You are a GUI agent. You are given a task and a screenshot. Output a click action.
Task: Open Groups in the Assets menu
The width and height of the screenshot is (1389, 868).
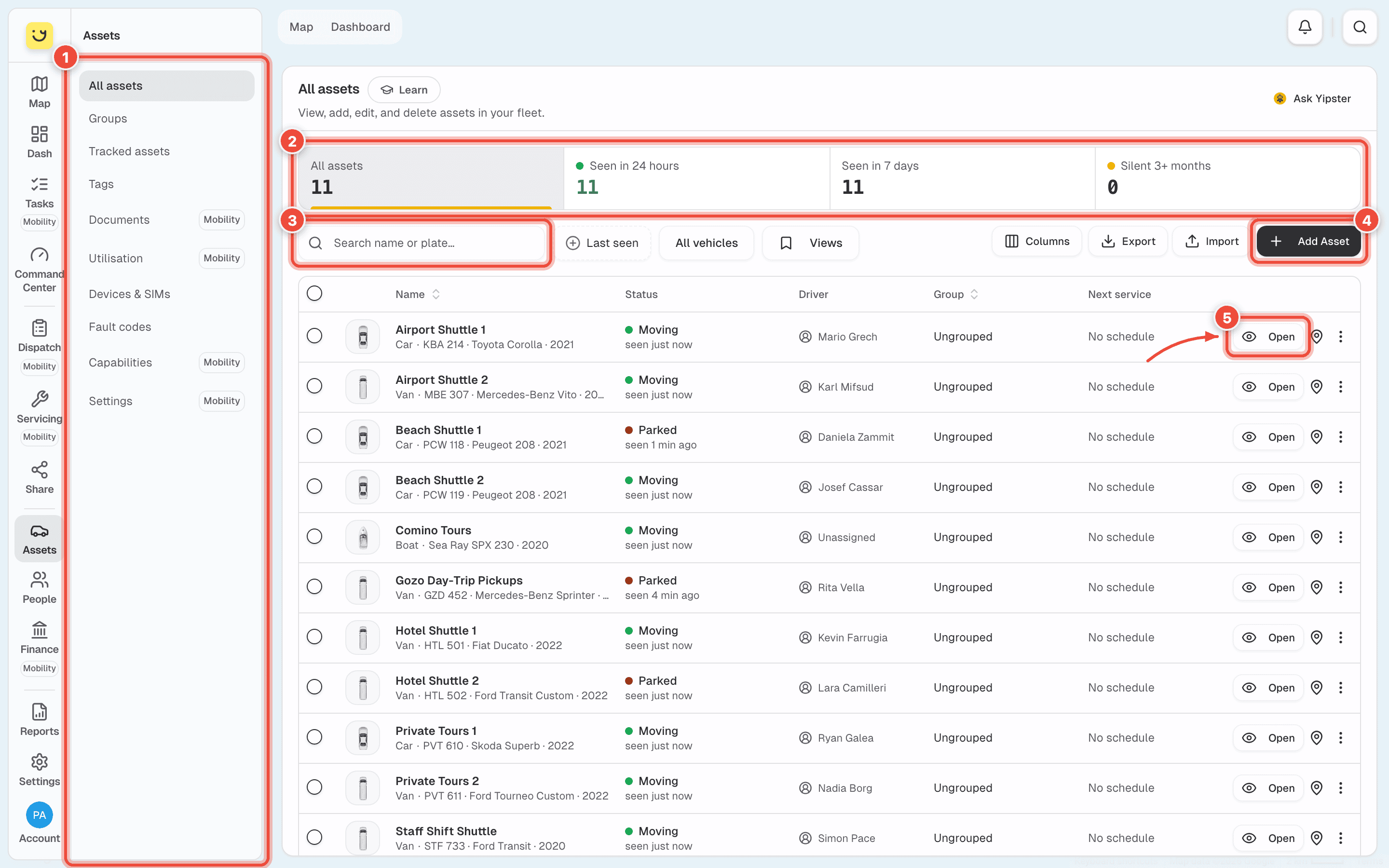[166, 118]
